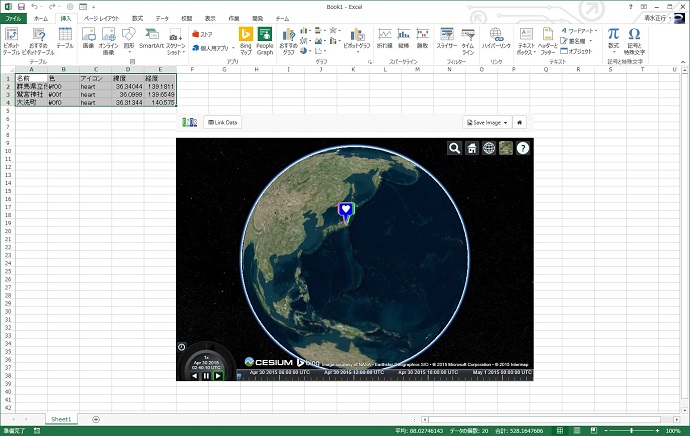Viewport: 690px width, 436px height.
Task: Open the imagery base layer picker
Action: [x=506, y=148]
